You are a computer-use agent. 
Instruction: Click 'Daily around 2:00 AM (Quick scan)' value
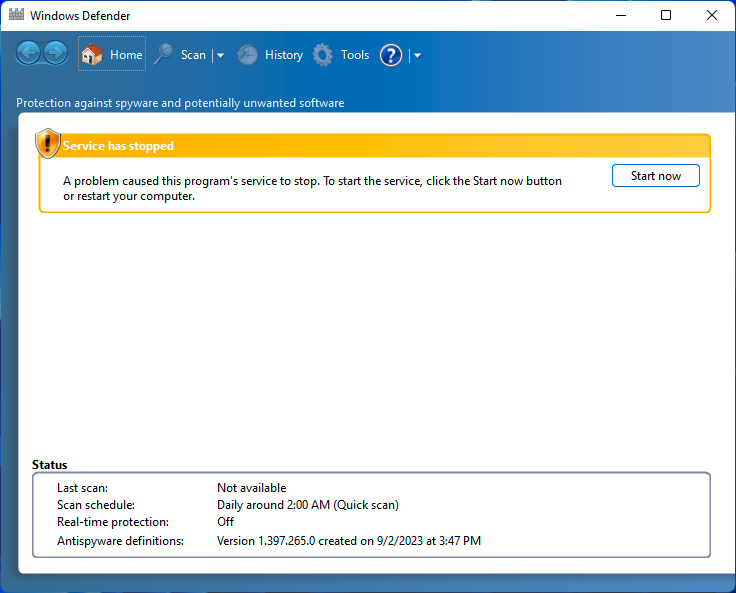[x=308, y=505]
